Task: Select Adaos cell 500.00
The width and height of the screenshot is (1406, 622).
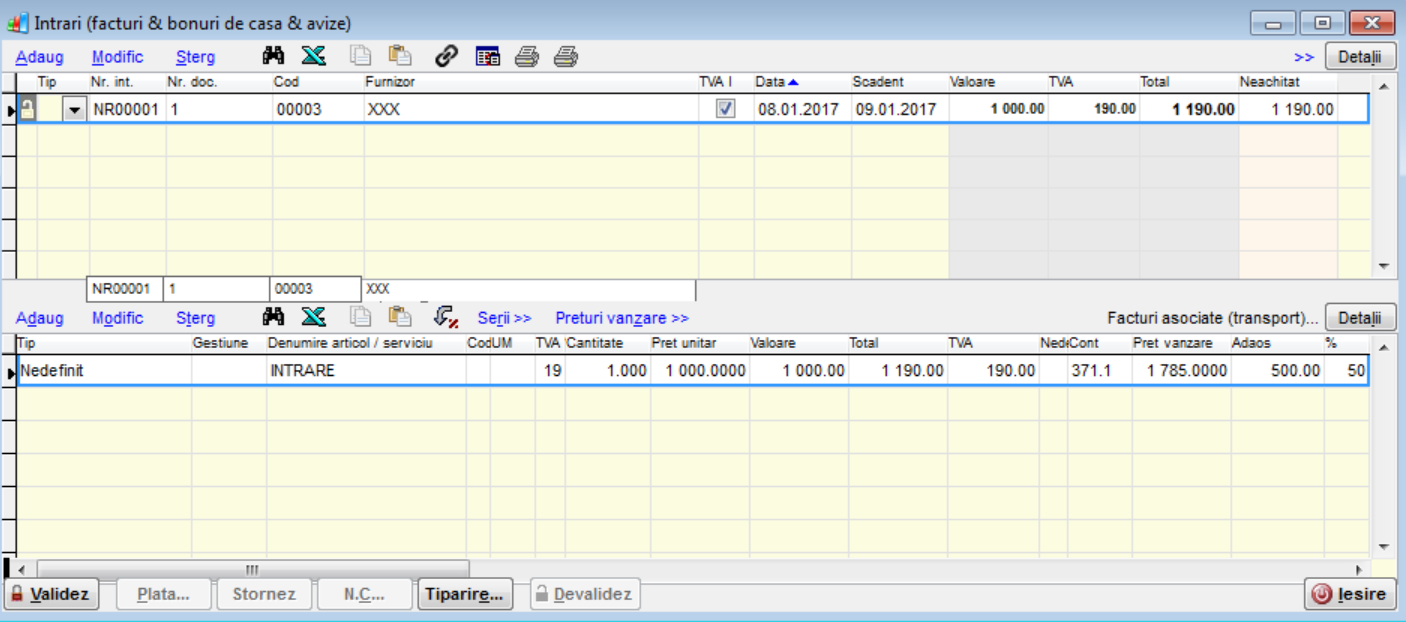Action: tap(1277, 370)
